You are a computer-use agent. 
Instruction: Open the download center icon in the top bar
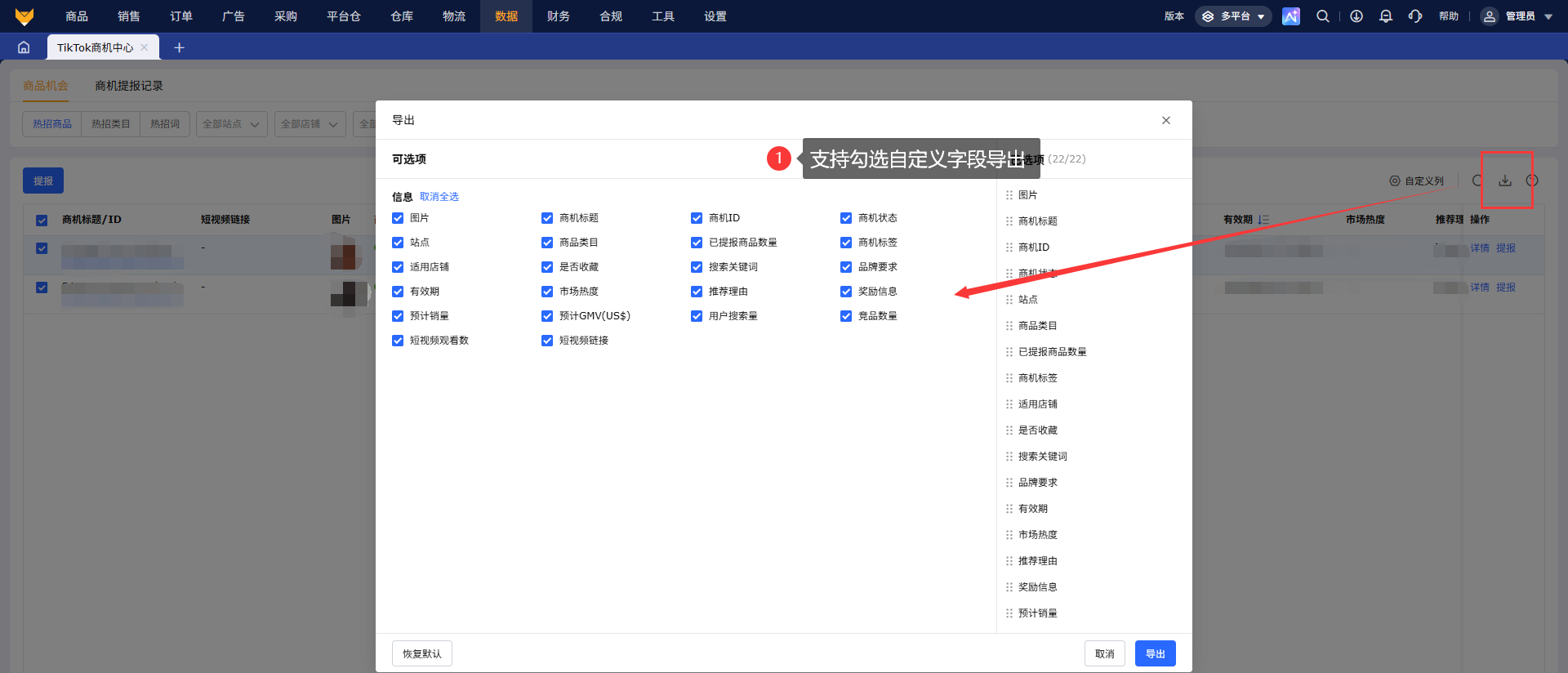1356,16
